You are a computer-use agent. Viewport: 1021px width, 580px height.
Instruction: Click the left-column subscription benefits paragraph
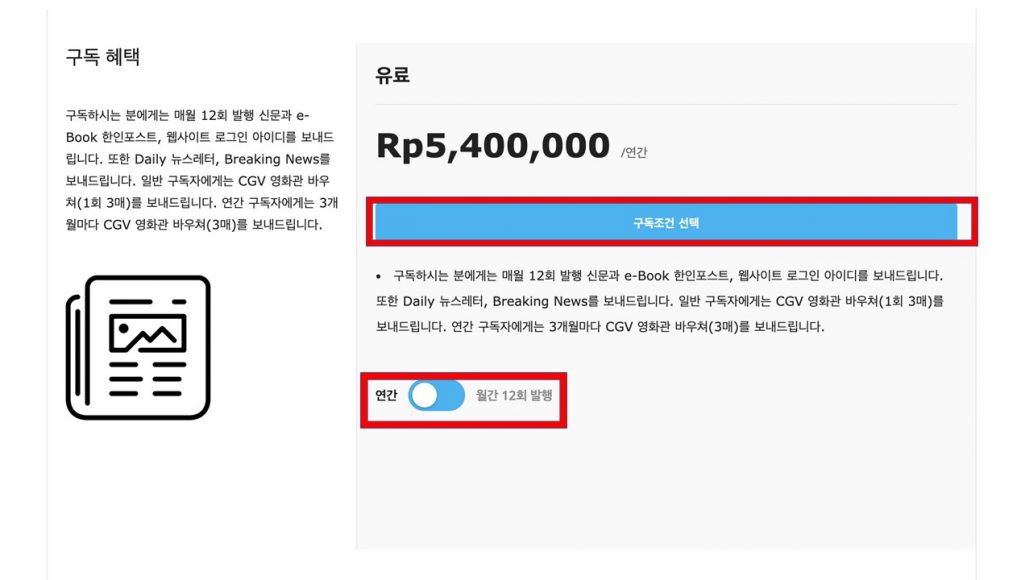click(201, 169)
